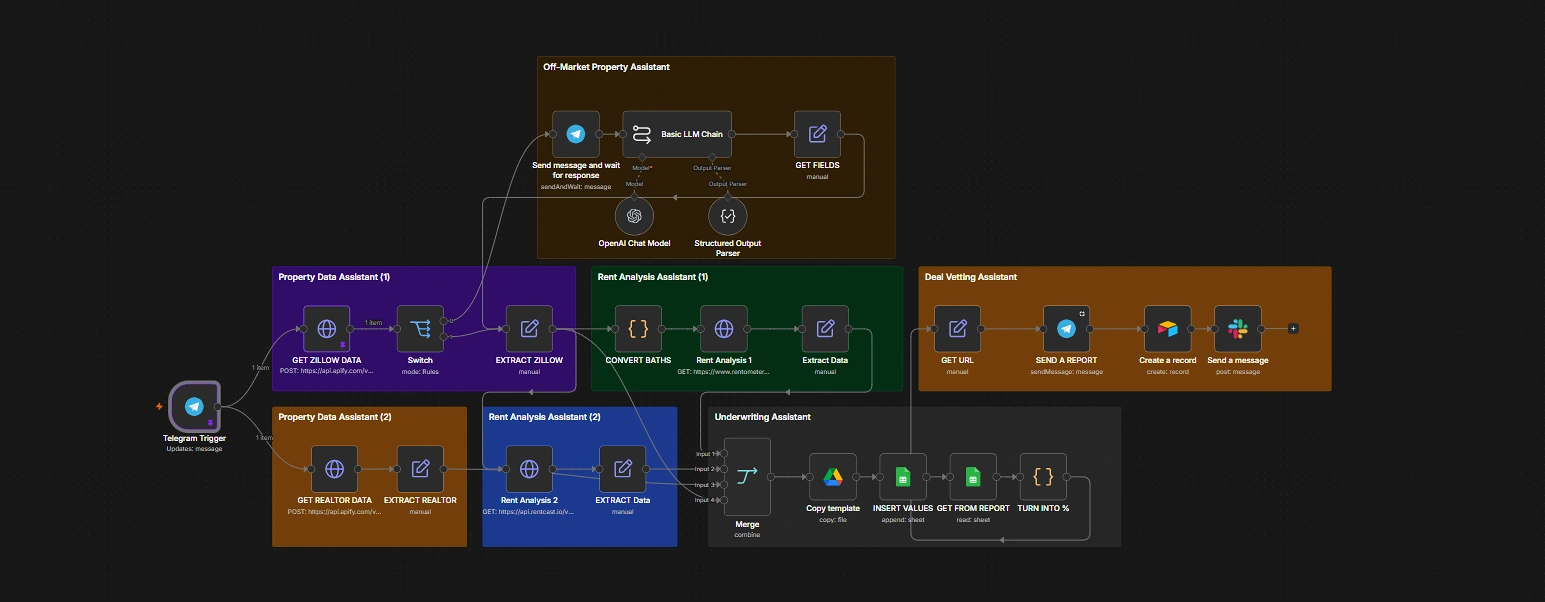
Task: Click the Underwriting Assistant title
Action: coord(762,416)
